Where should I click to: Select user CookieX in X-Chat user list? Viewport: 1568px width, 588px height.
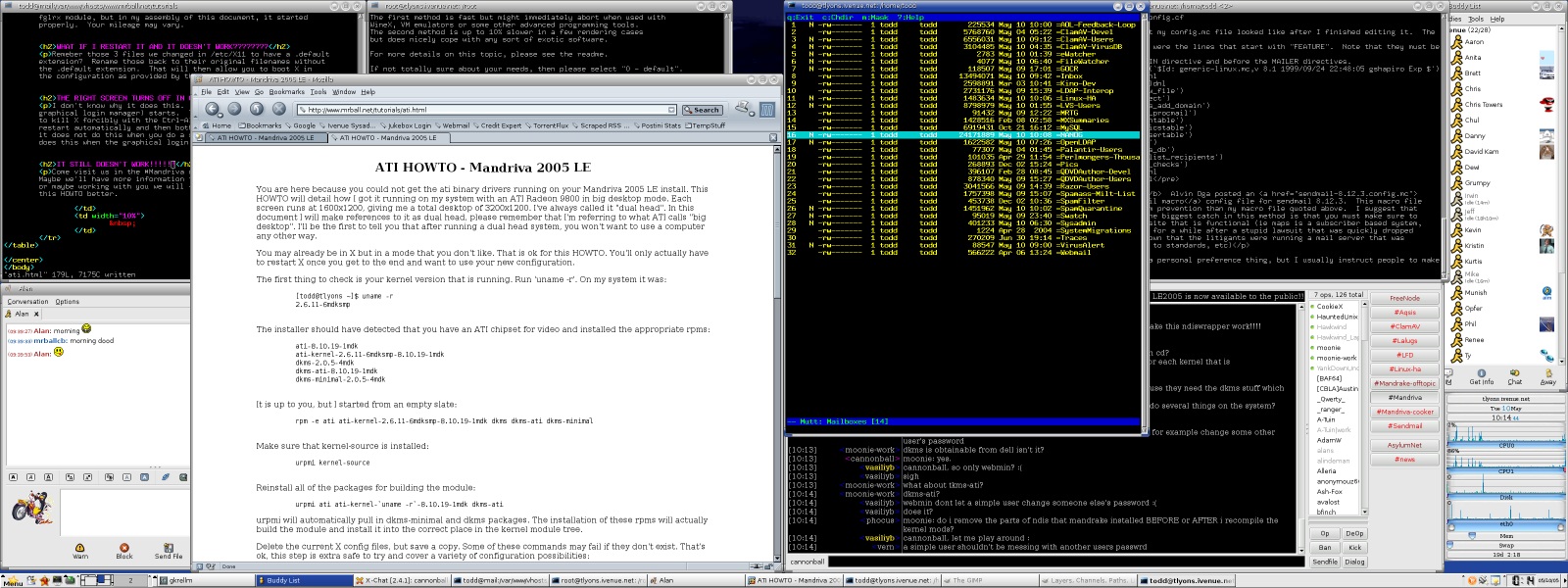(1335, 307)
